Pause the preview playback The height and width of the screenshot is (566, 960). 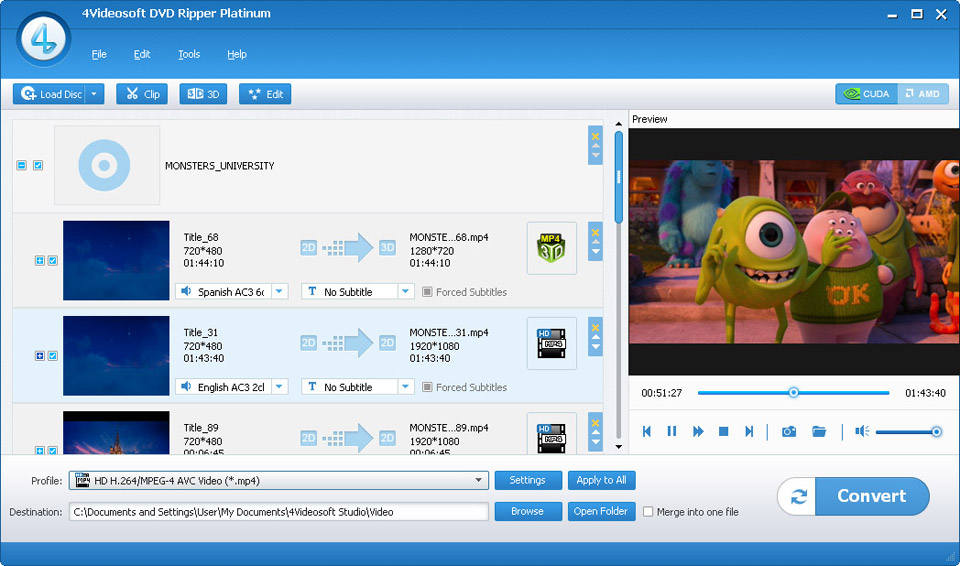click(672, 431)
